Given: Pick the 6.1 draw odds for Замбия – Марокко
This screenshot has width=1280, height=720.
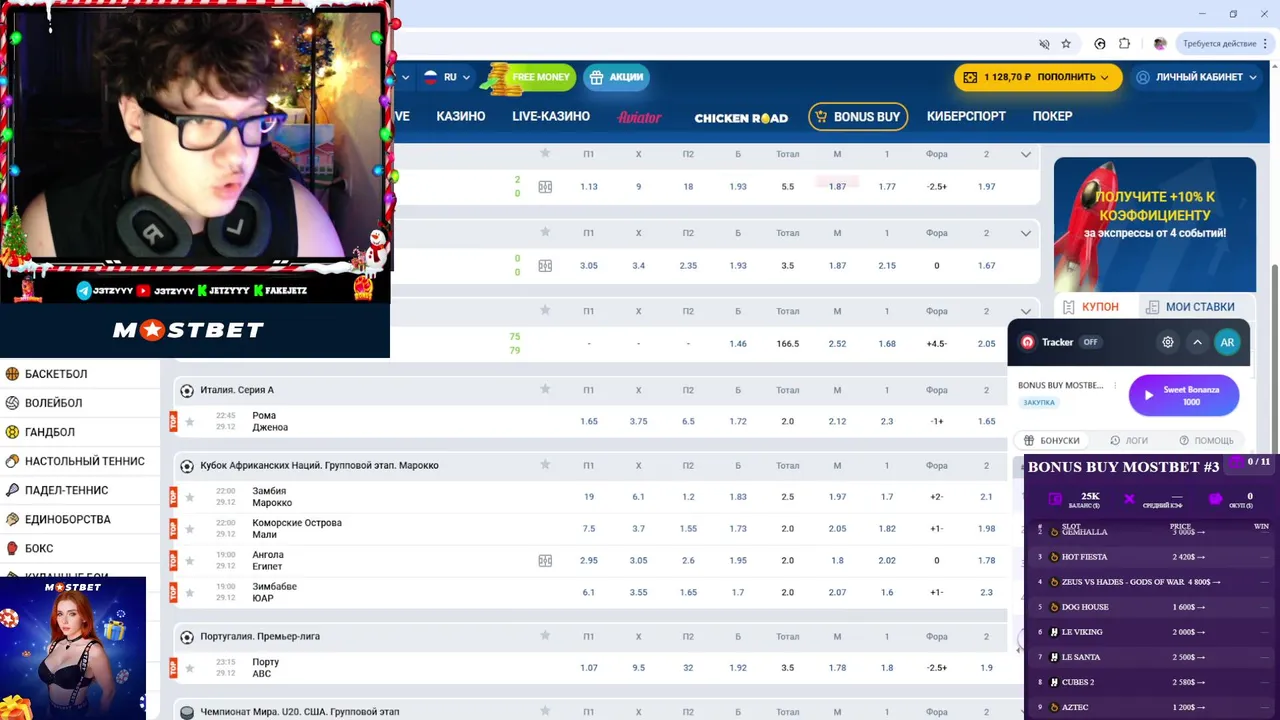Looking at the screenshot, I should 639,497.
